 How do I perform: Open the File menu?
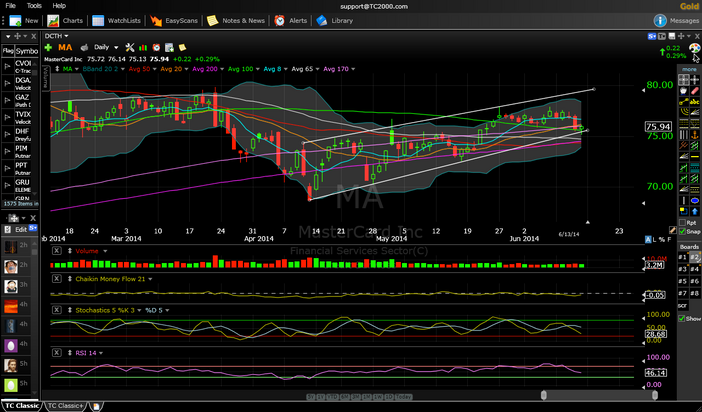click(x=10, y=6)
